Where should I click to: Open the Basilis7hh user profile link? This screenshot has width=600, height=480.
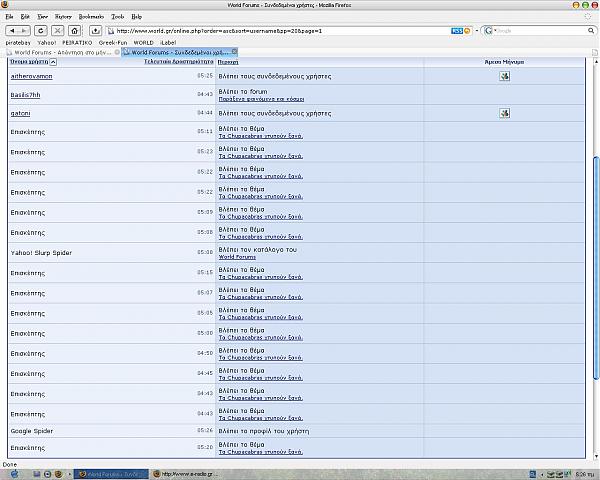coord(26,95)
